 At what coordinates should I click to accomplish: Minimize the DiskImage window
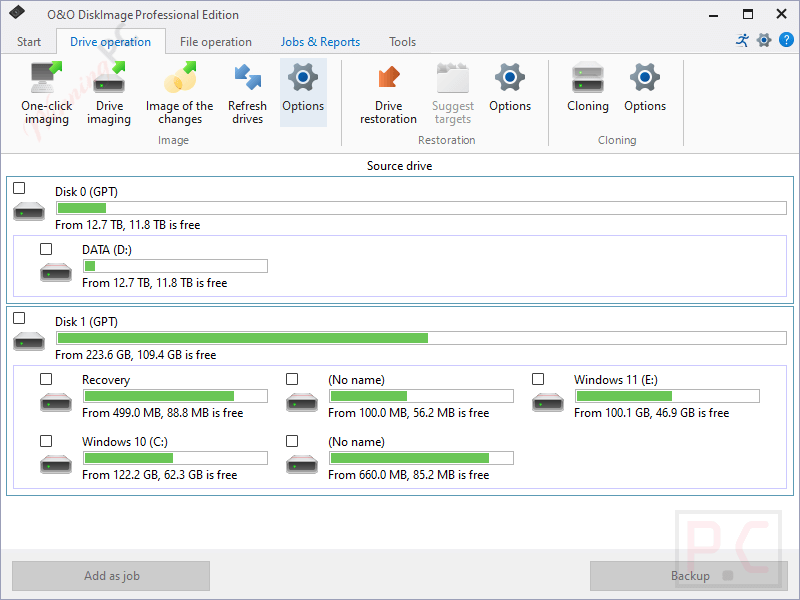point(714,14)
